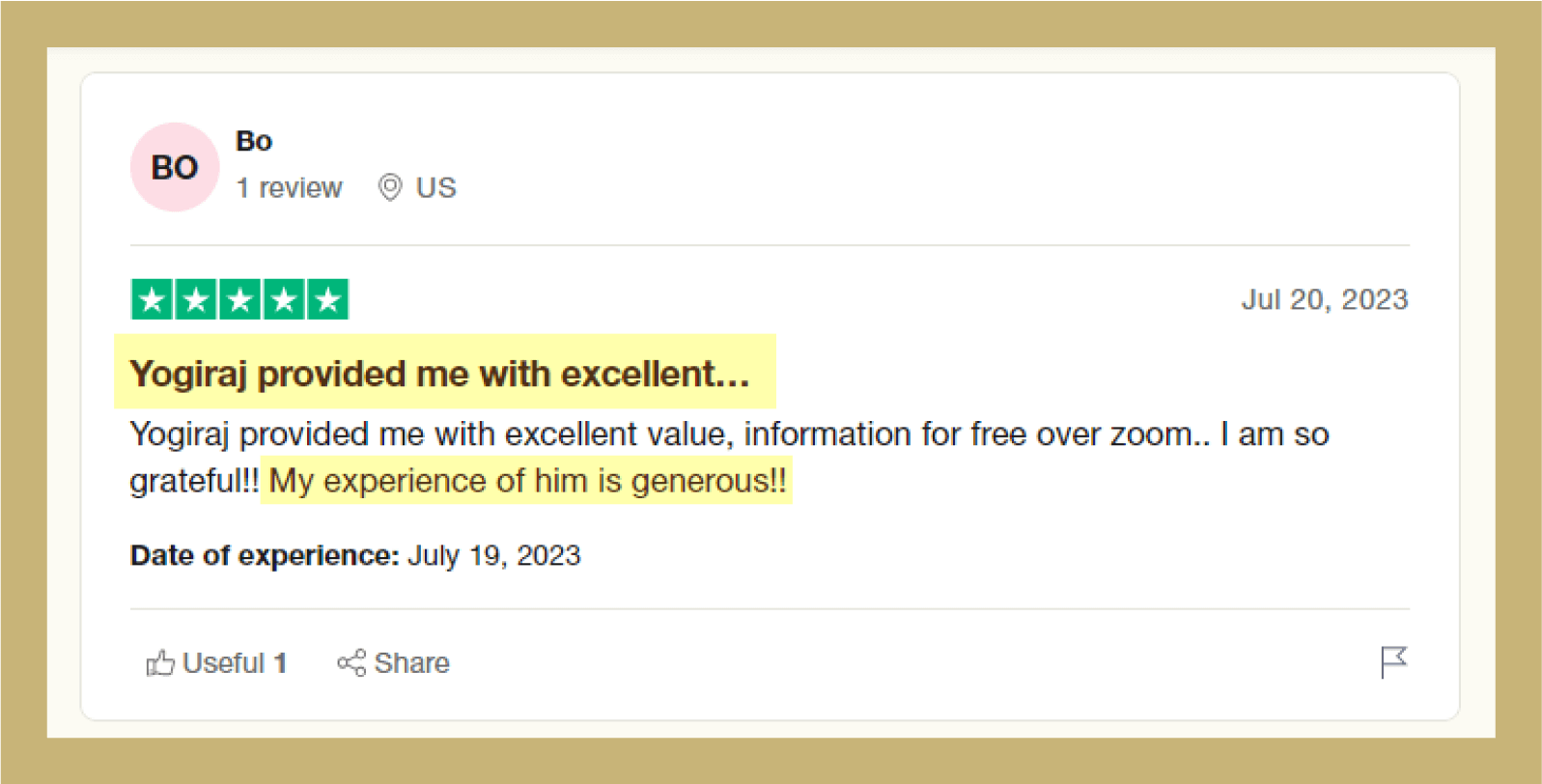Click the 'Date of experience:' label

pos(265,555)
